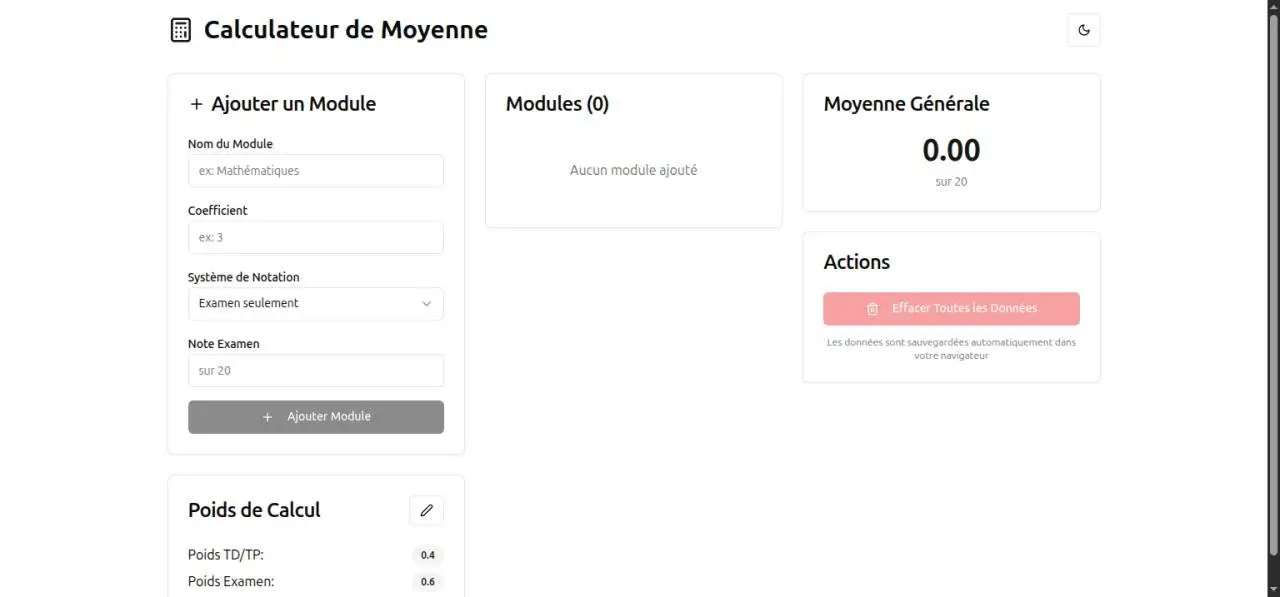Expand the chevron next to Examen seulement
The image size is (1280, 597).
[x=427, y=304]
